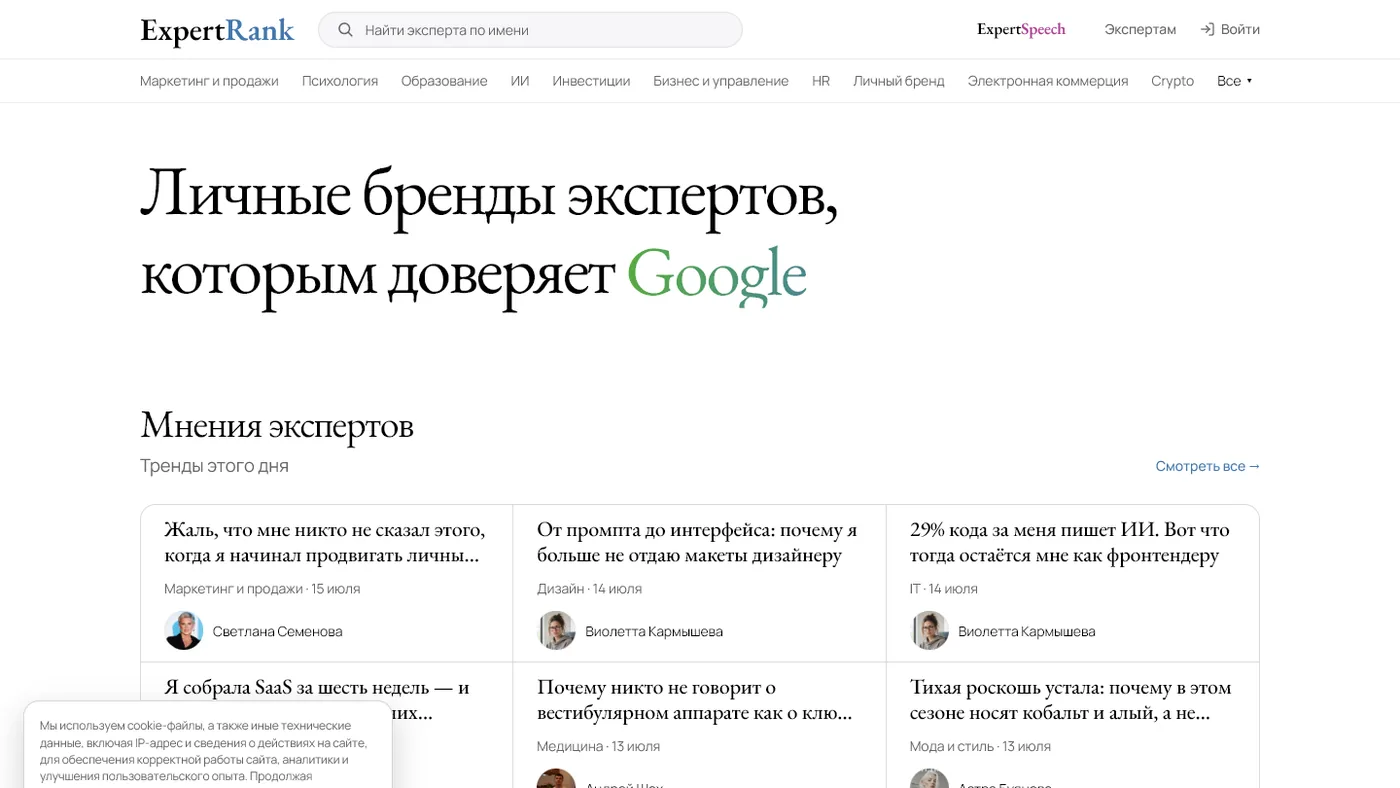Click IT · 14 июля label
The image size is (1400, 788).
[x=944, y=589]
